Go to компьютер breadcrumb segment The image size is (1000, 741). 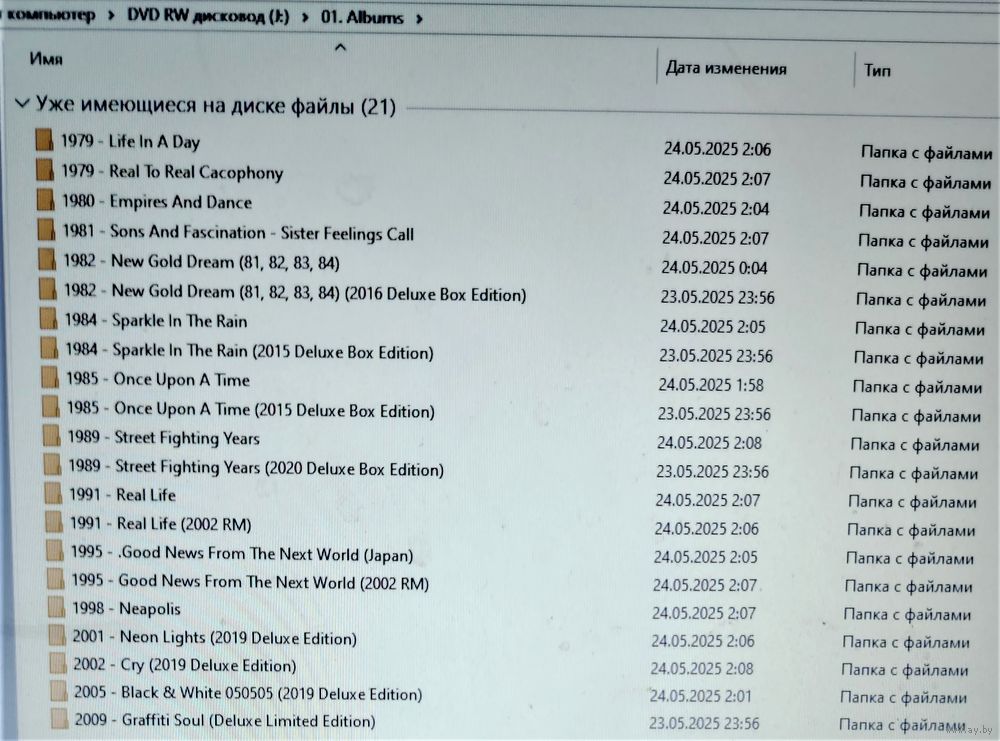pos(50,15)
